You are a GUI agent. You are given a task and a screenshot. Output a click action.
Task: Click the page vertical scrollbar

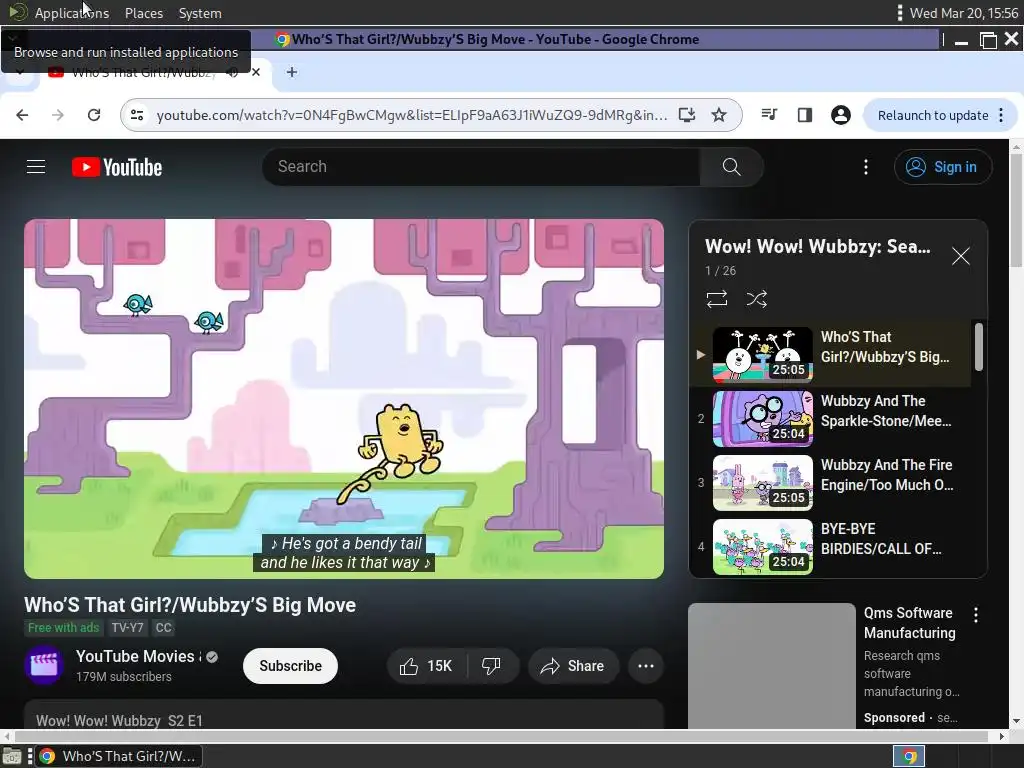(1016, 209)
